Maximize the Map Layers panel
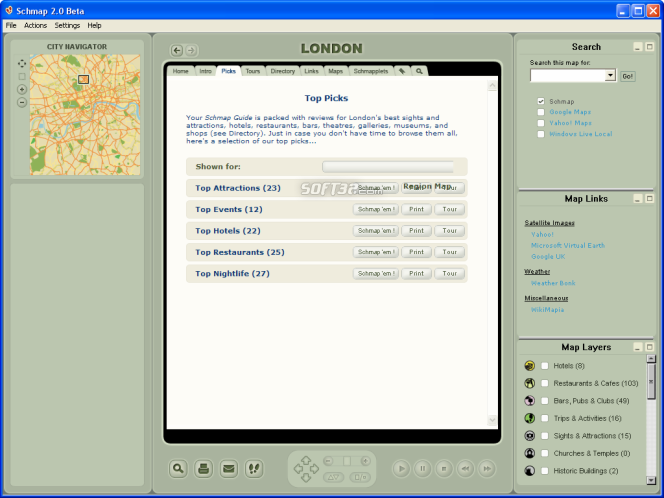Image resolution: width=664 pixels, height=498 pixels. point(650,347)
